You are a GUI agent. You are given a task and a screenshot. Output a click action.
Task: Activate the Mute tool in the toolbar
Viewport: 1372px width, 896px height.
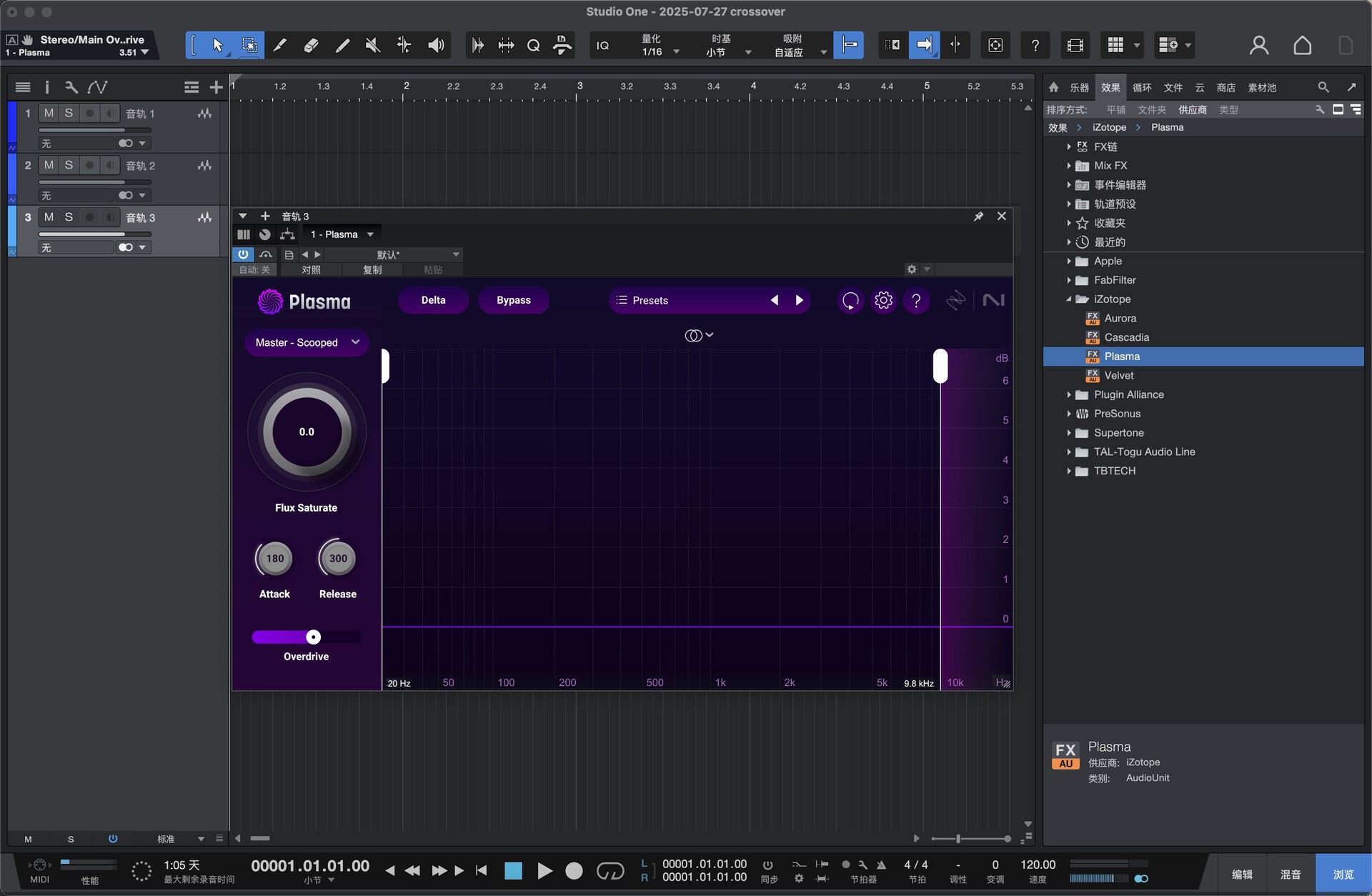point(372,45)
